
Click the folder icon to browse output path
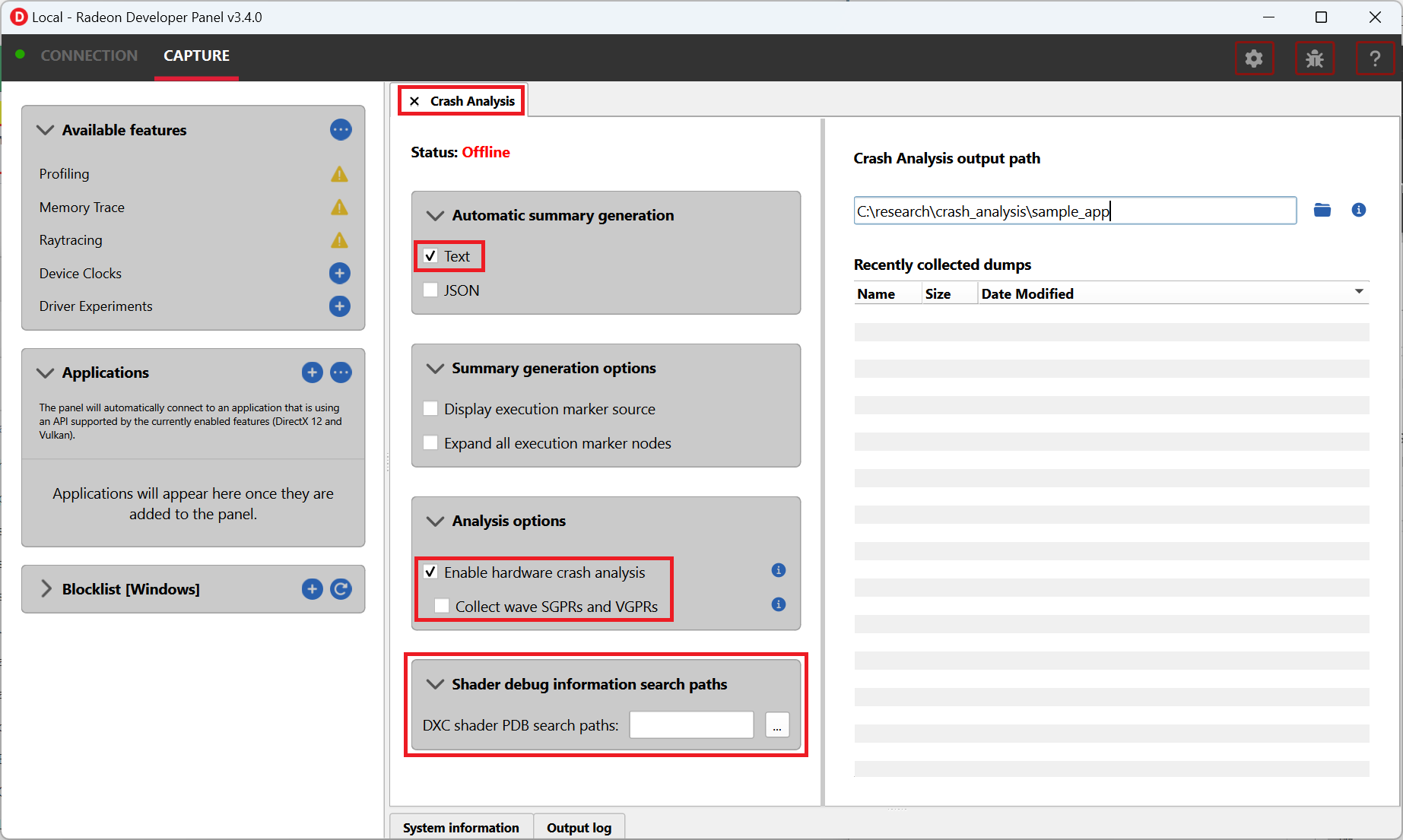click(1322, 211)
